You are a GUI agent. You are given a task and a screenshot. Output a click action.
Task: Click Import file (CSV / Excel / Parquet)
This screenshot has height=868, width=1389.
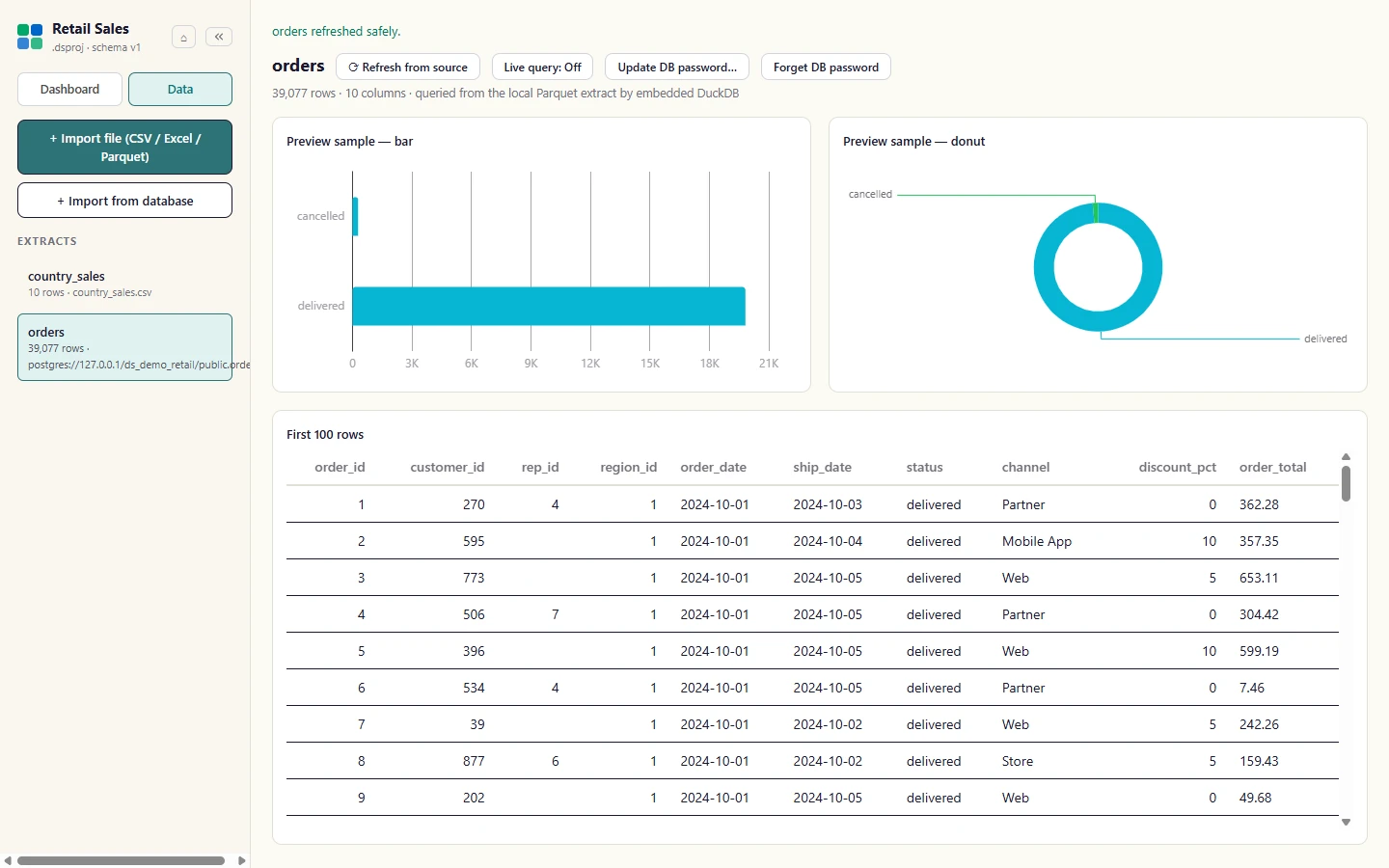(124, 148)
